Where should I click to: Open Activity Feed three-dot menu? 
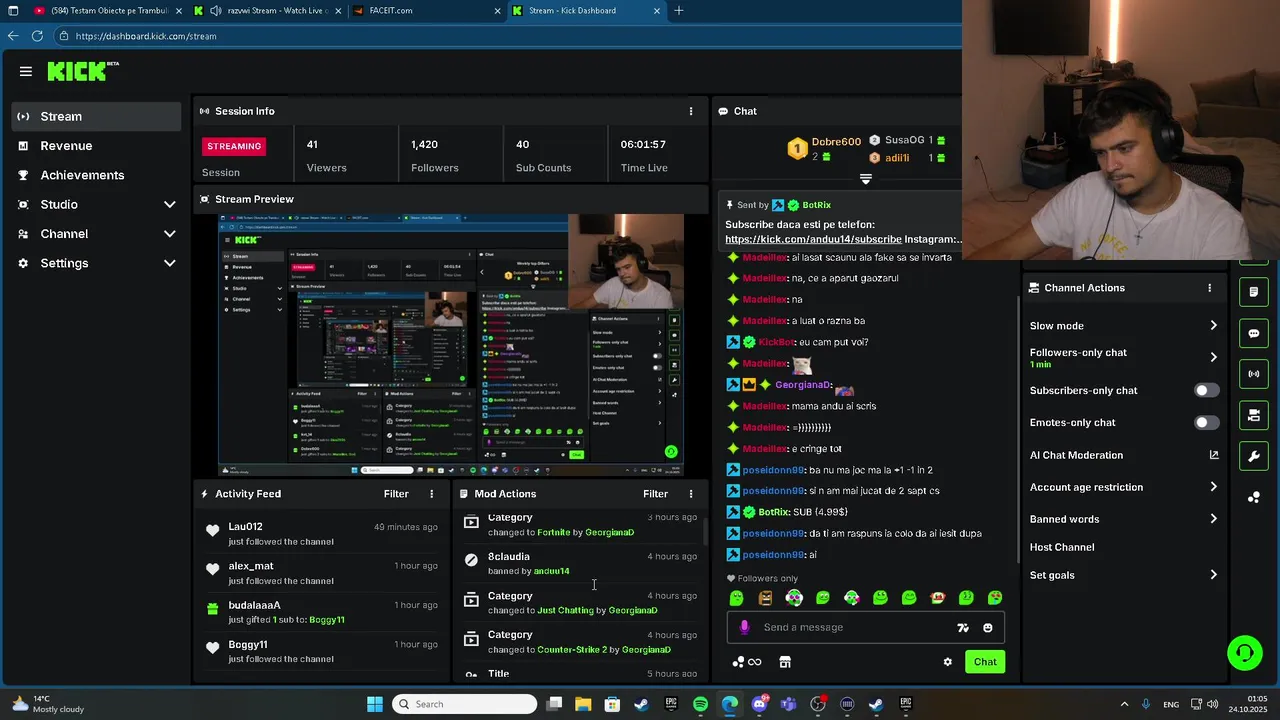pos(432,493)
